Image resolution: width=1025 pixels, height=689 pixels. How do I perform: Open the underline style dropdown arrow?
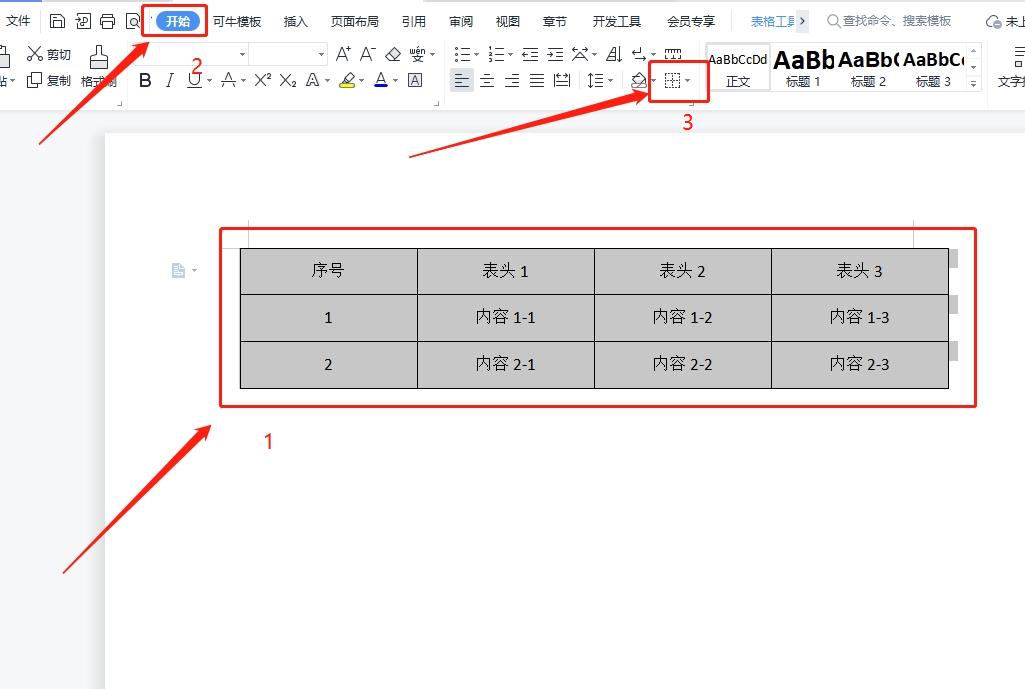[x=210, y=81]
